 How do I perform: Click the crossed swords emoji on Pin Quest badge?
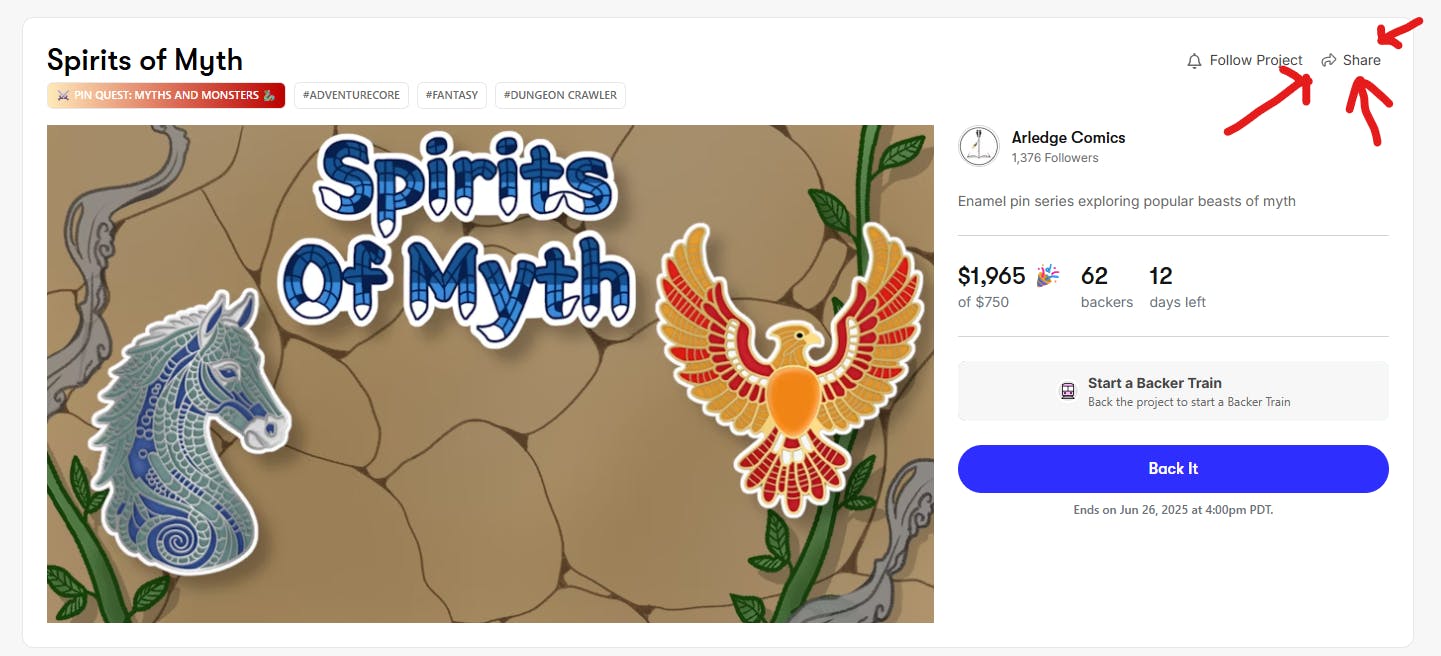coord(63,96)
